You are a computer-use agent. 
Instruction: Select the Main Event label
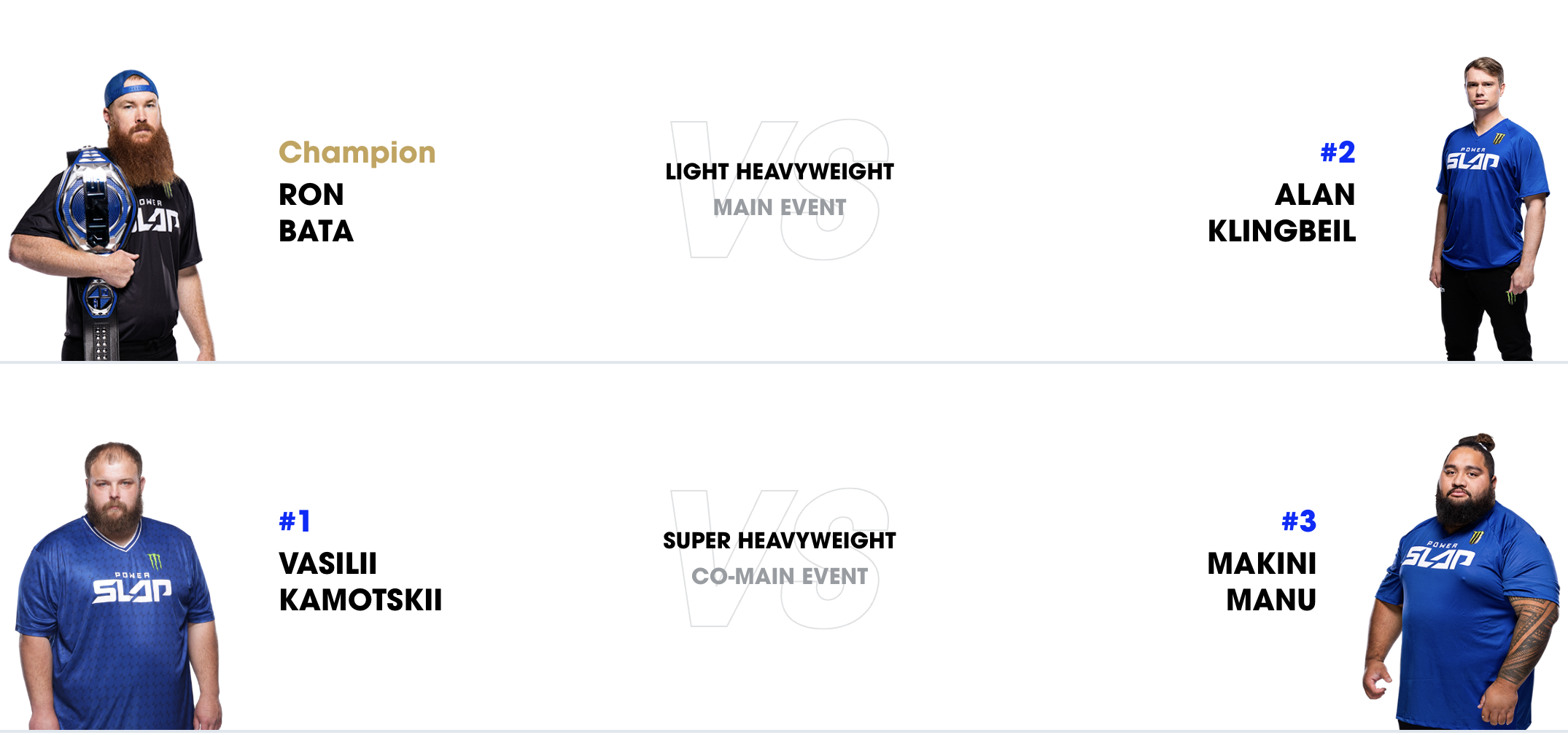[780, 208]
